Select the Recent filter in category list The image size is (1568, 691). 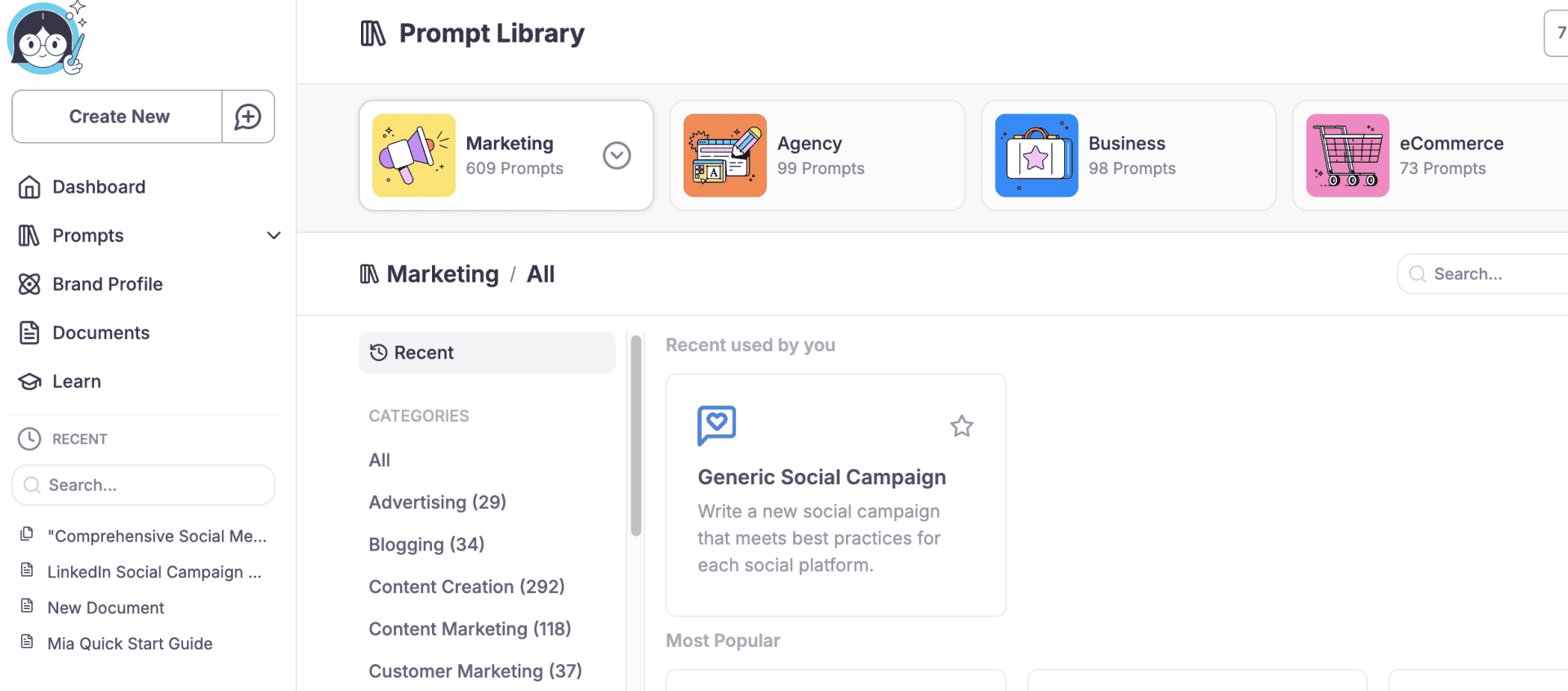coord(487,353)
